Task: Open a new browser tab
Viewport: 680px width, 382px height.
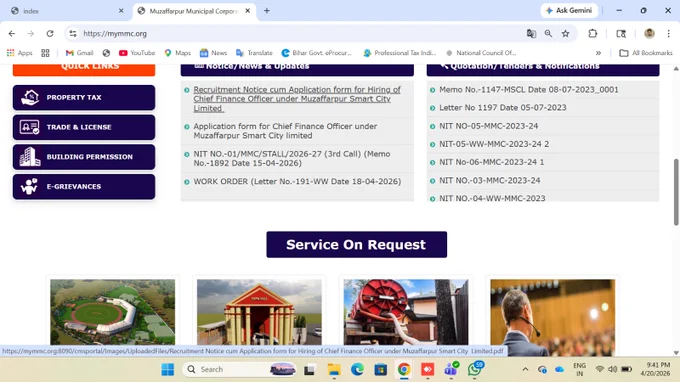Action: pos(267,11)
